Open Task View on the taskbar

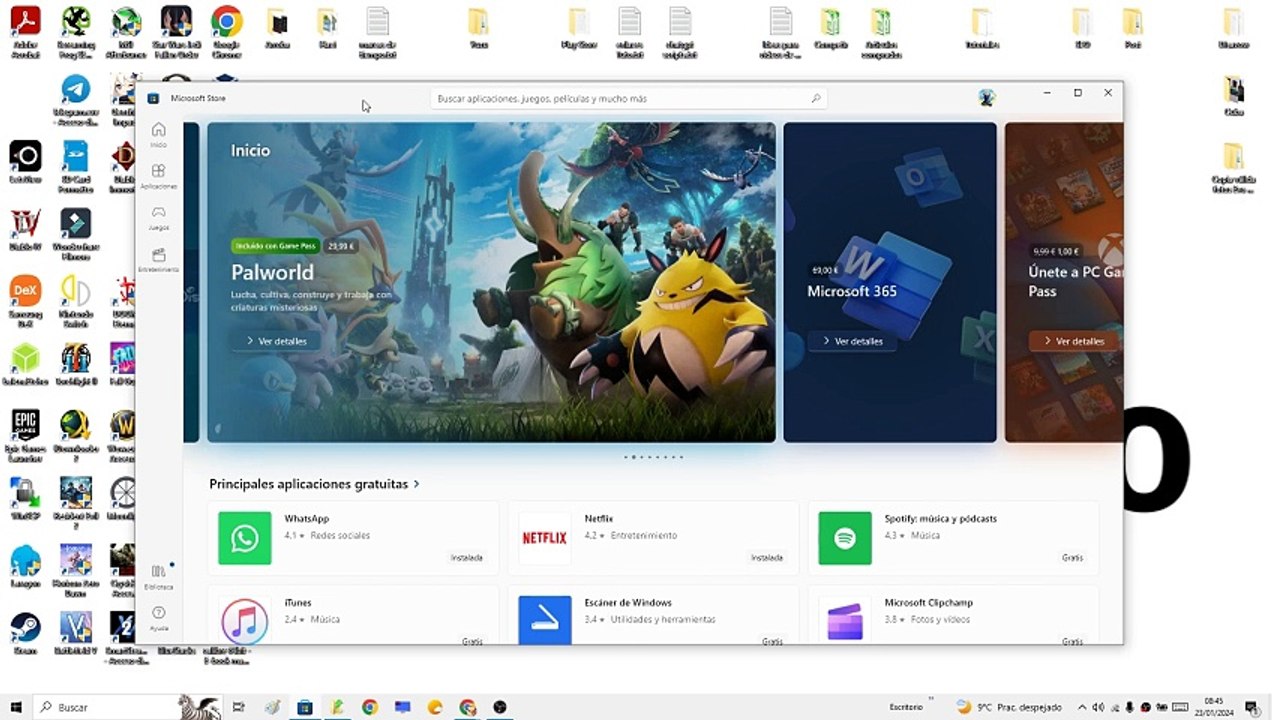(x=238, y=707)
